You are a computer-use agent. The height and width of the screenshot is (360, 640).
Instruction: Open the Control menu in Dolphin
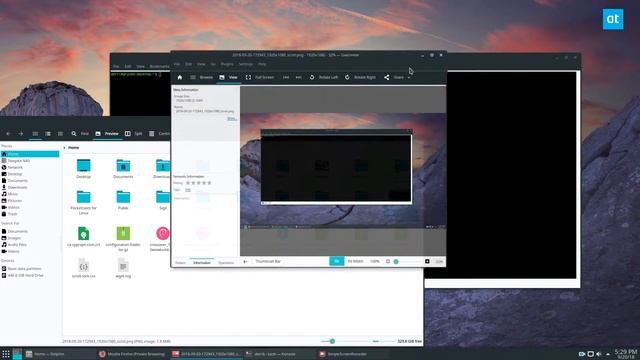[x=160, y=133]
